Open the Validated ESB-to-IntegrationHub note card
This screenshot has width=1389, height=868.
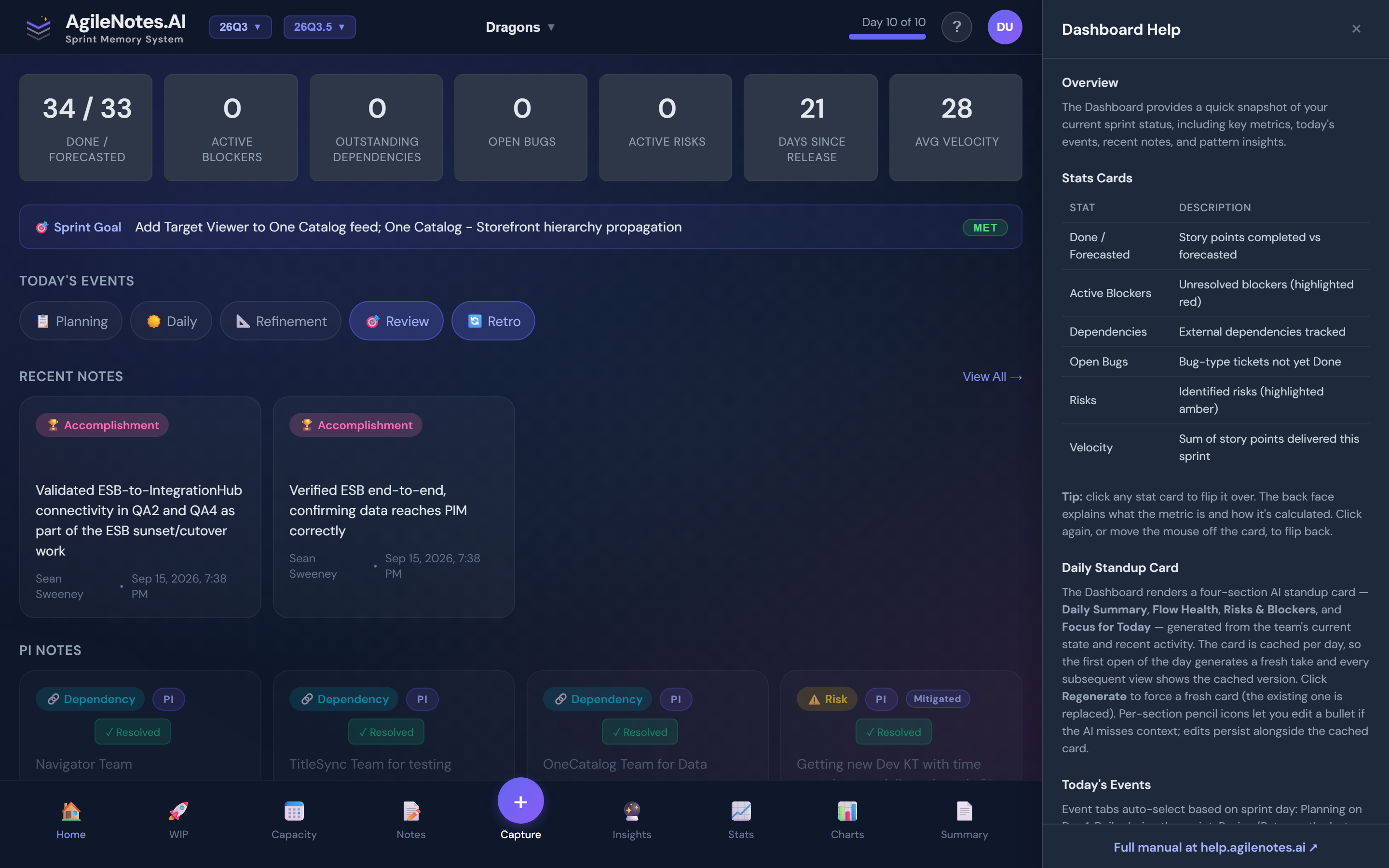[140, 507]
